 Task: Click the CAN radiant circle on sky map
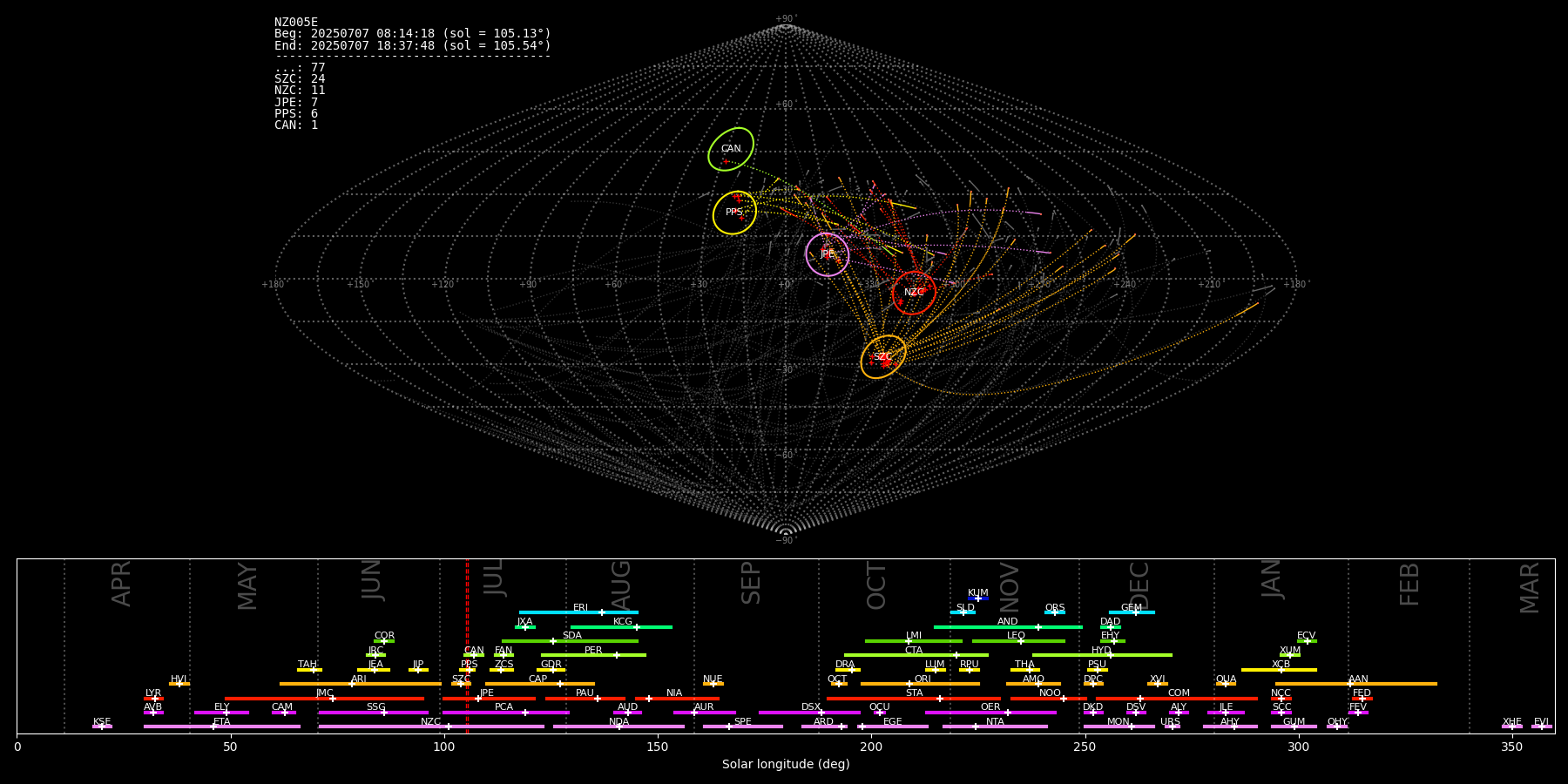click(x=731, y=149)
